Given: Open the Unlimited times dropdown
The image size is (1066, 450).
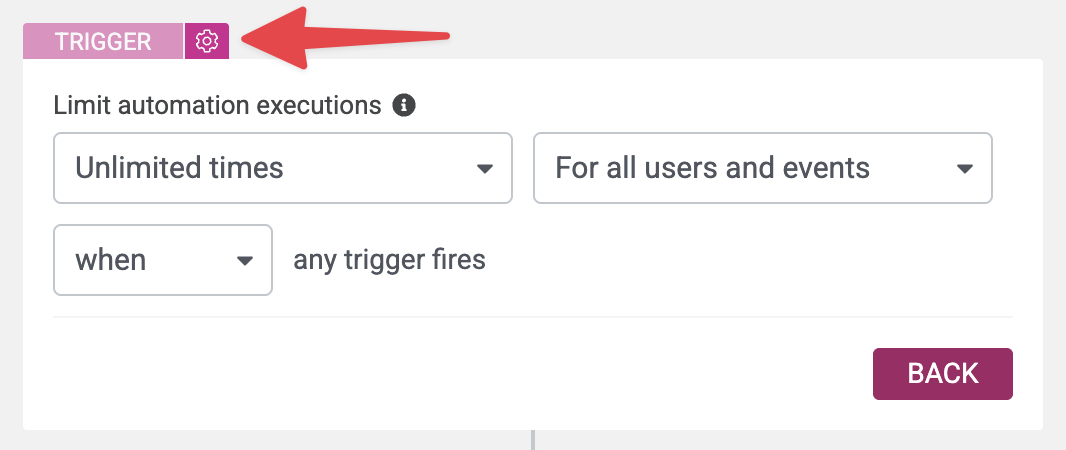Looking at the screenshot, I should [x=282, y=168].
